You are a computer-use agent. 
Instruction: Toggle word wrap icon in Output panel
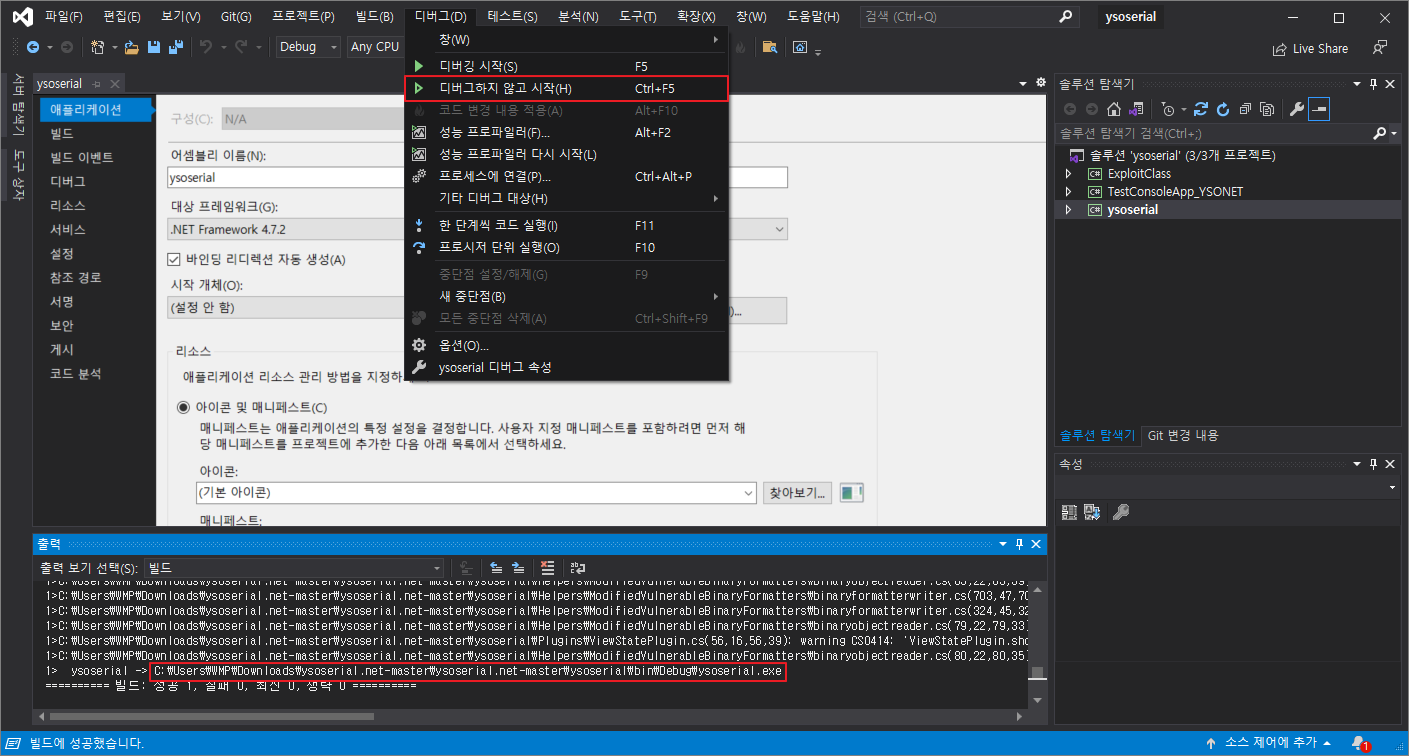tap(578, 567)
